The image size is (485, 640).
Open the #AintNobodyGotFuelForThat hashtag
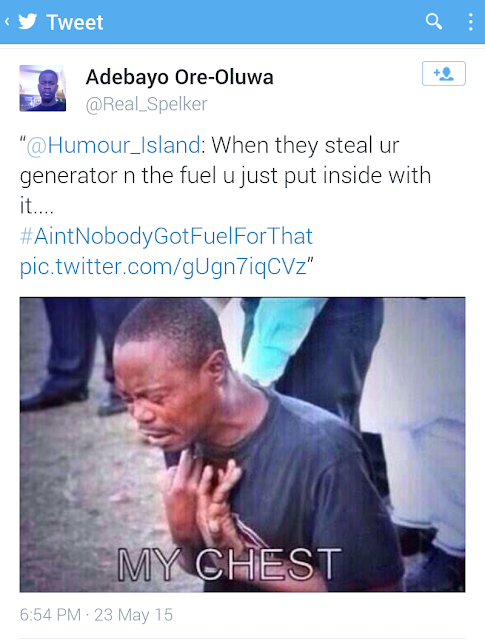point(166,236)
